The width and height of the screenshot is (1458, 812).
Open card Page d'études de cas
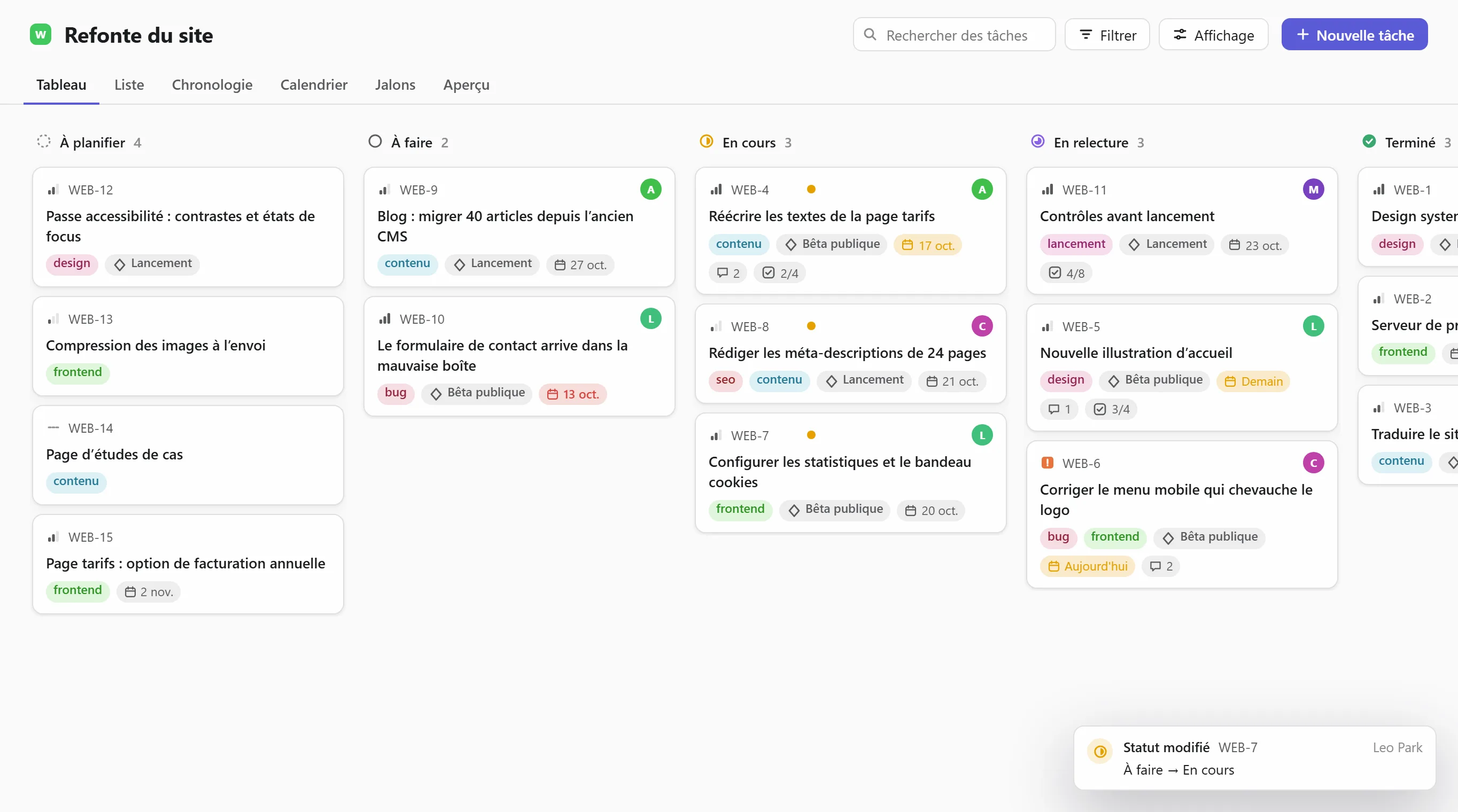pos(188,455)
